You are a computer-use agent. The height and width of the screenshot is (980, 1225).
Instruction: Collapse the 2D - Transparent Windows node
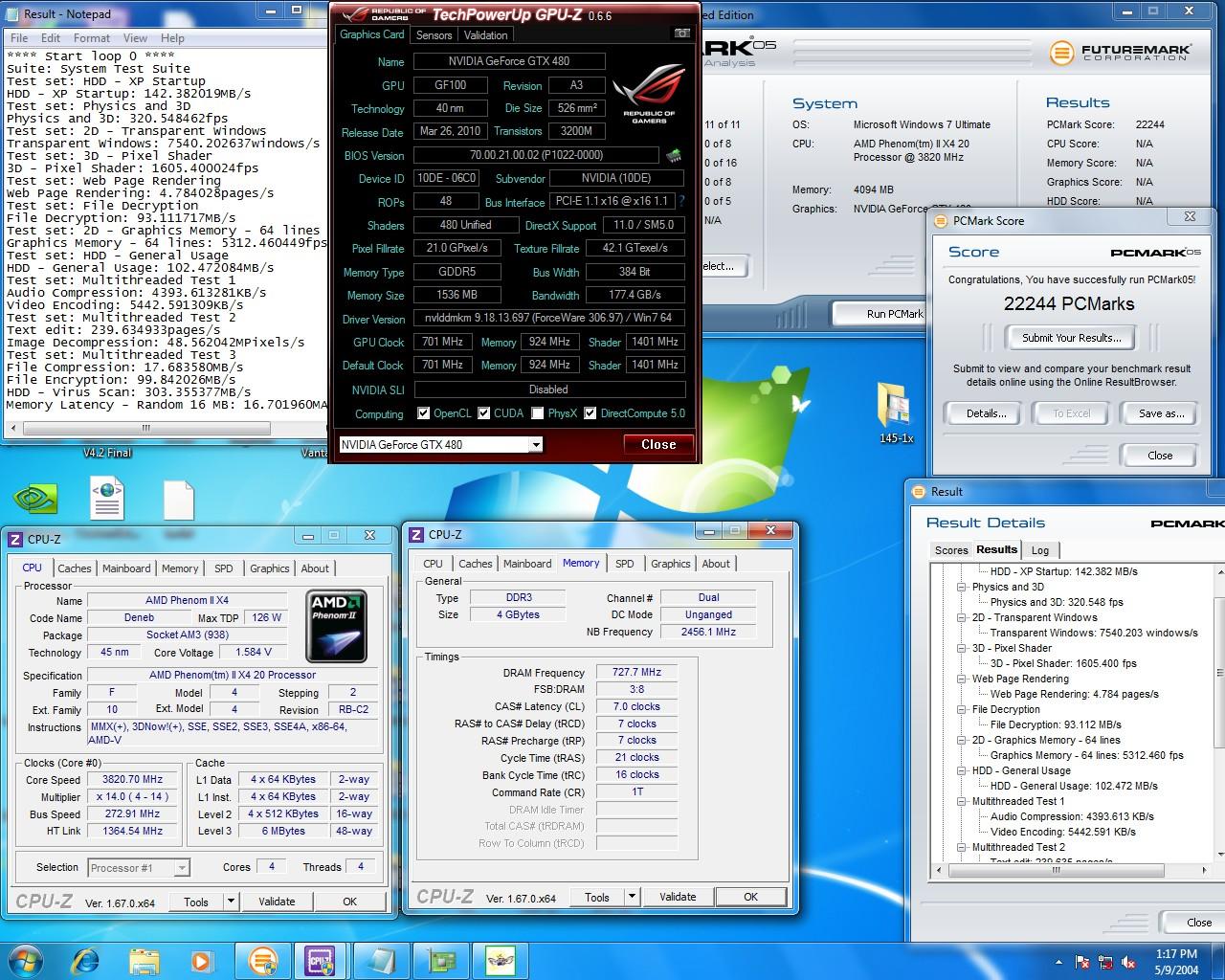[x=962, y=617]
